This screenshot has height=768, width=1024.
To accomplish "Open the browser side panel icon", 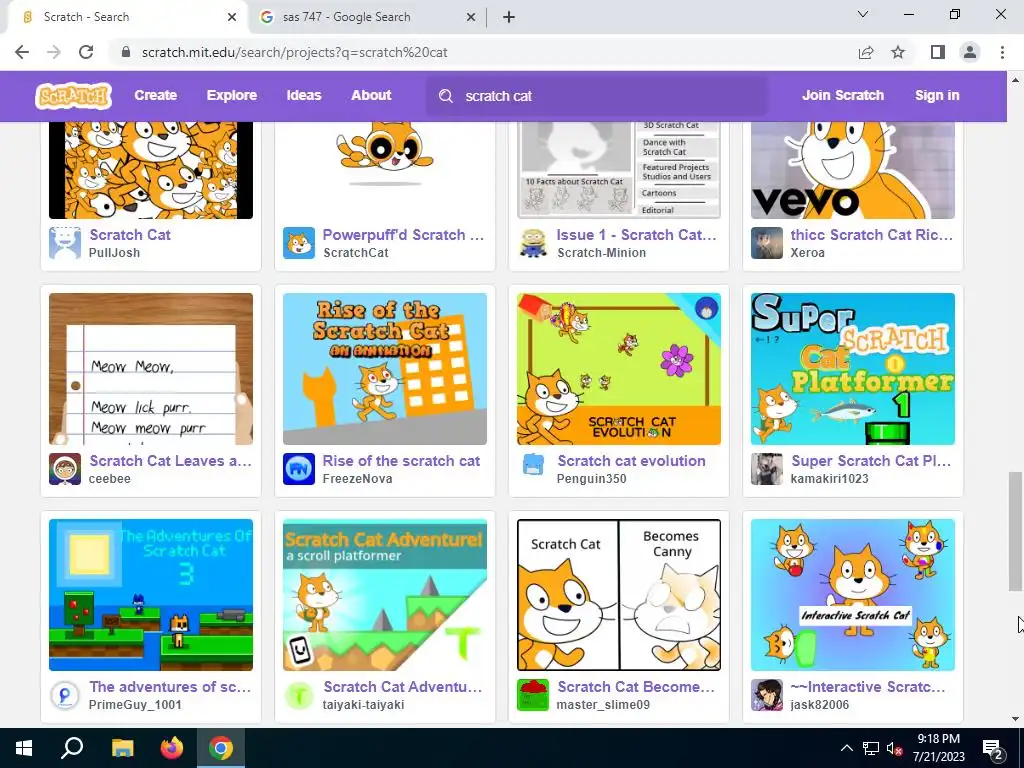I will coord(937,52).
